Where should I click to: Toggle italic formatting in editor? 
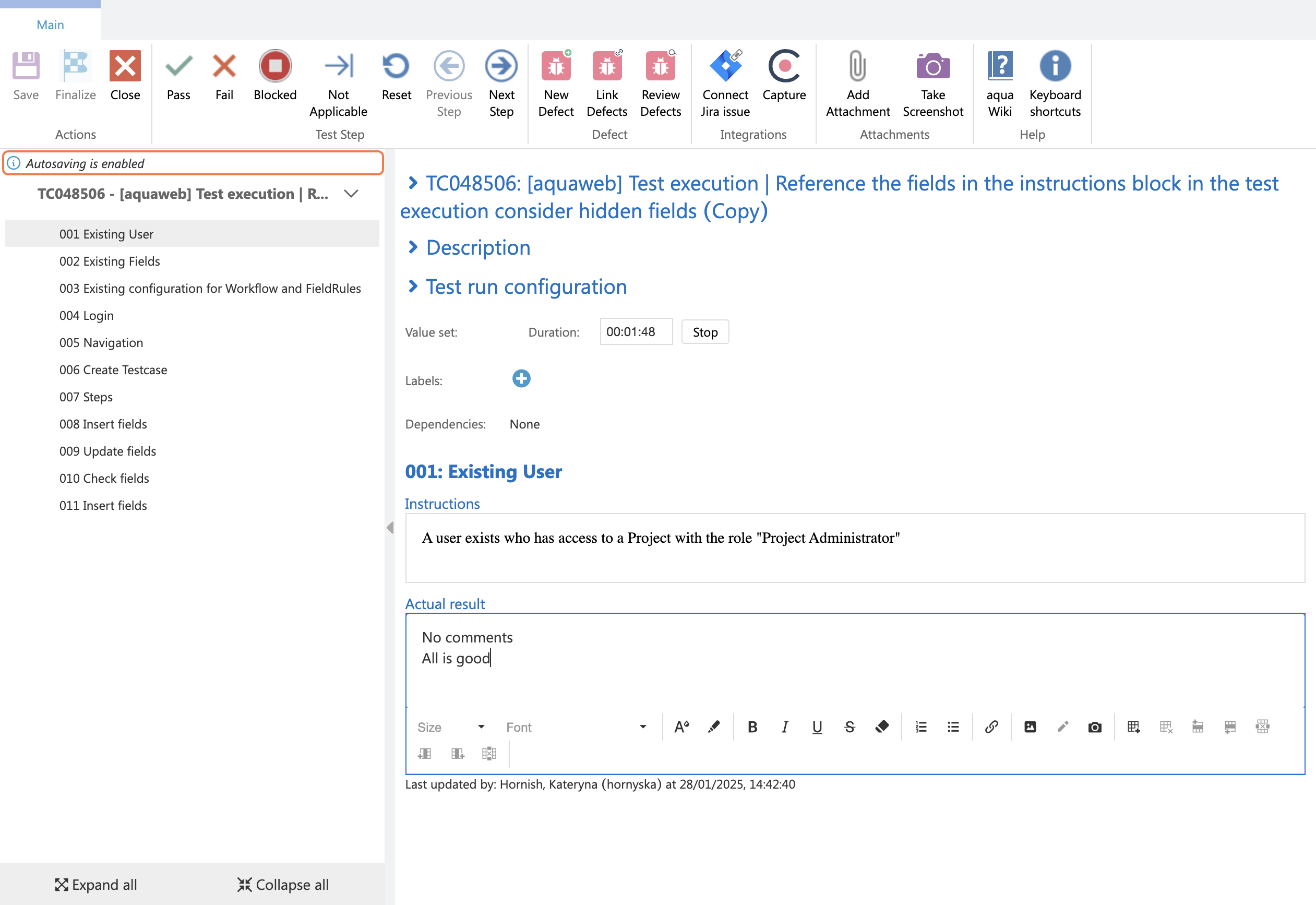(x=784, y=727)
